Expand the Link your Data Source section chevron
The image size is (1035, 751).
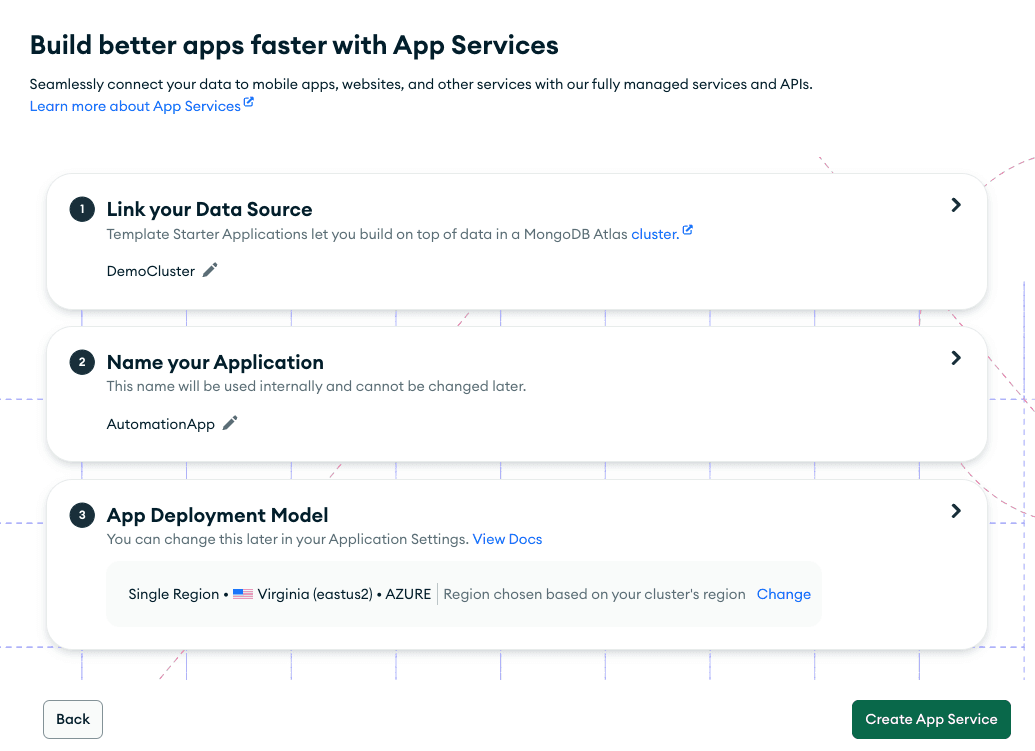point(955,204)
